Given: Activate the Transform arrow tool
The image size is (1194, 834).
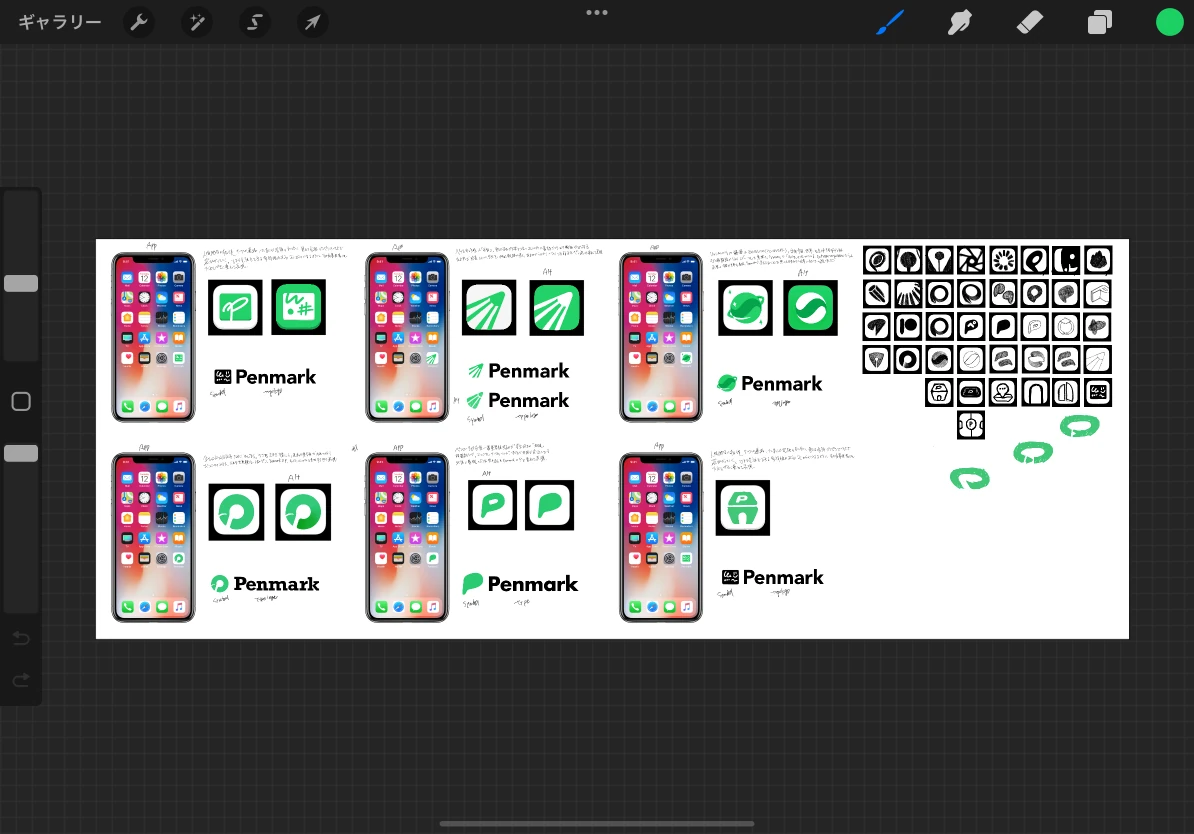Looking at the screenshot, I should coord(313,22).
